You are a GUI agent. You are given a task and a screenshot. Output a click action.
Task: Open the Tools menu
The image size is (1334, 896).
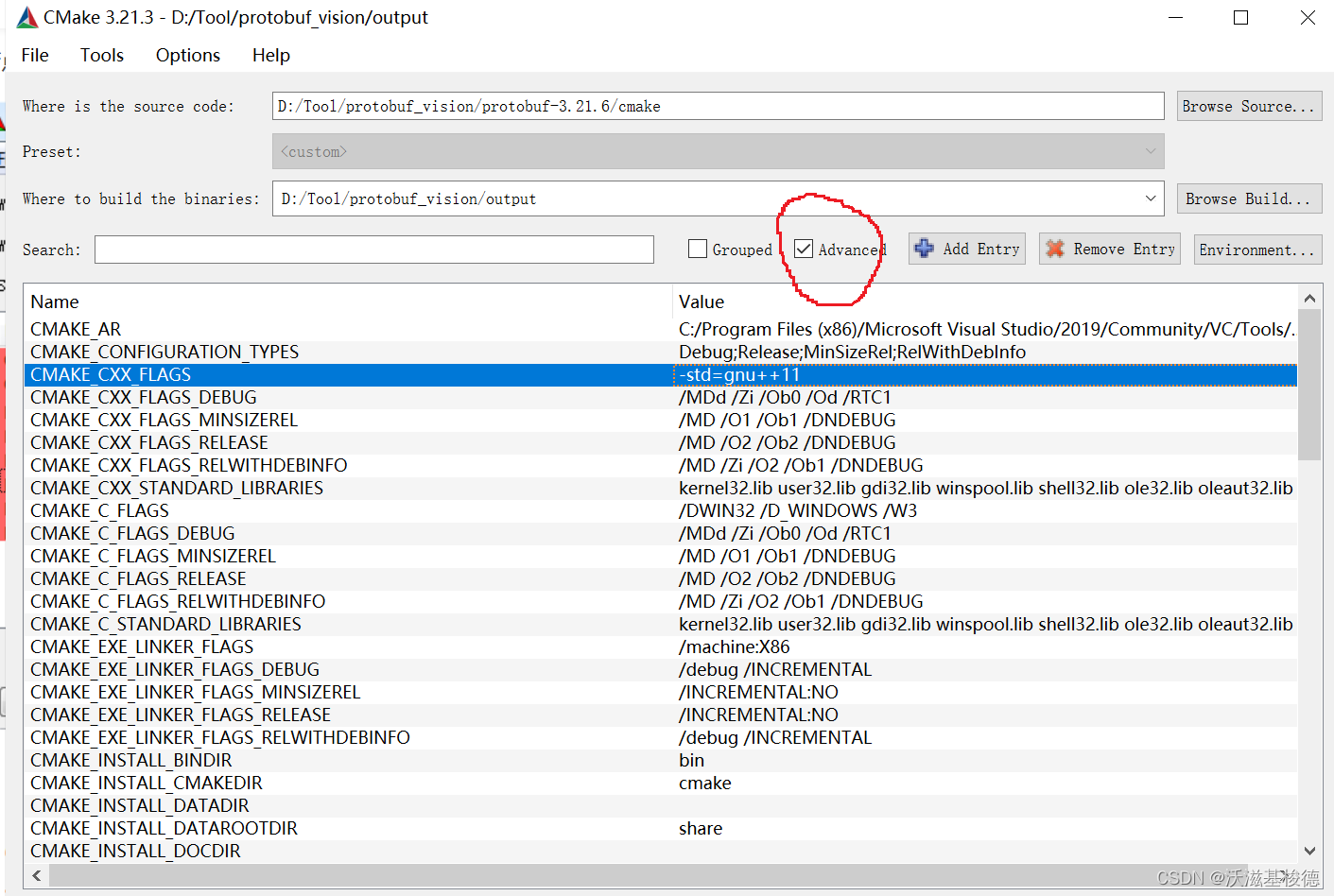click(102, 55)
